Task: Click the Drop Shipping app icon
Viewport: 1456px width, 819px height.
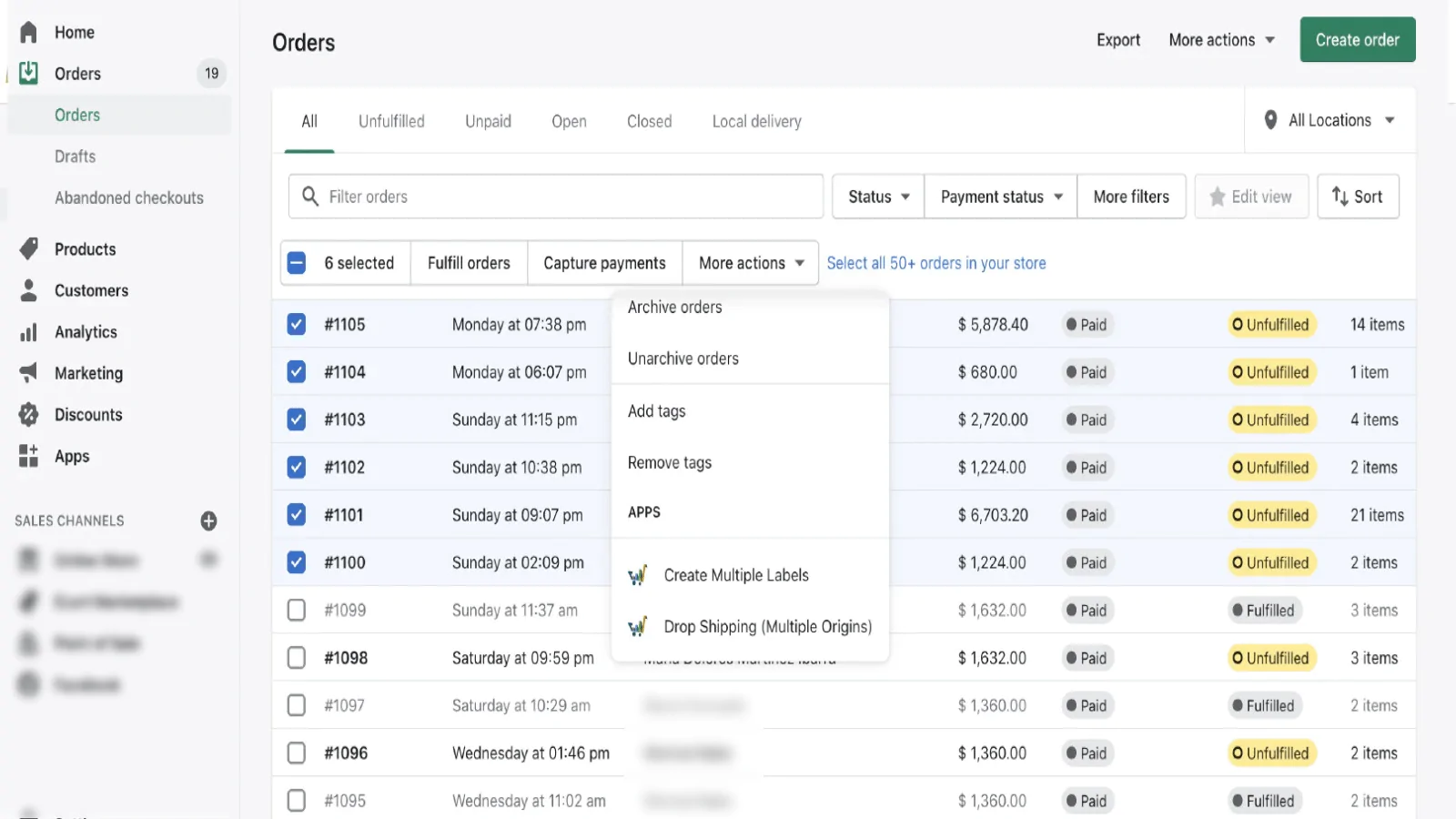Action: point(638,626)
